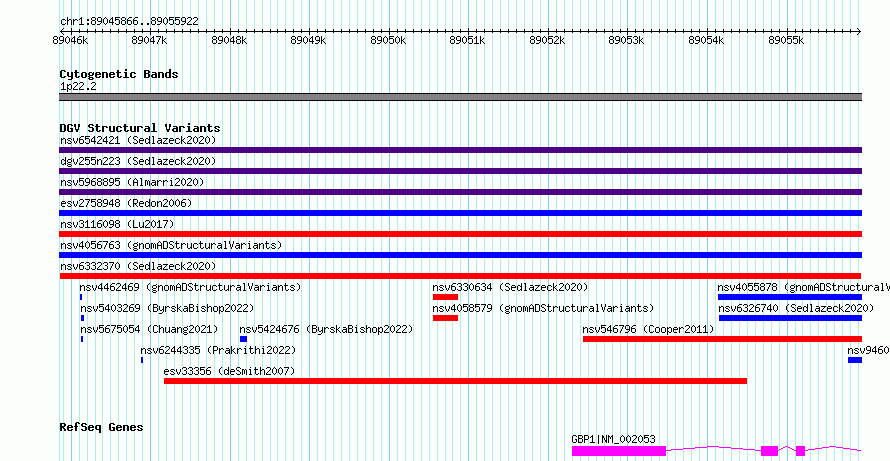The height and width of the screenshot is (461, 890).
Task: Open variant nsv3116098 (Lu2017) label
Action: (117, 224)
